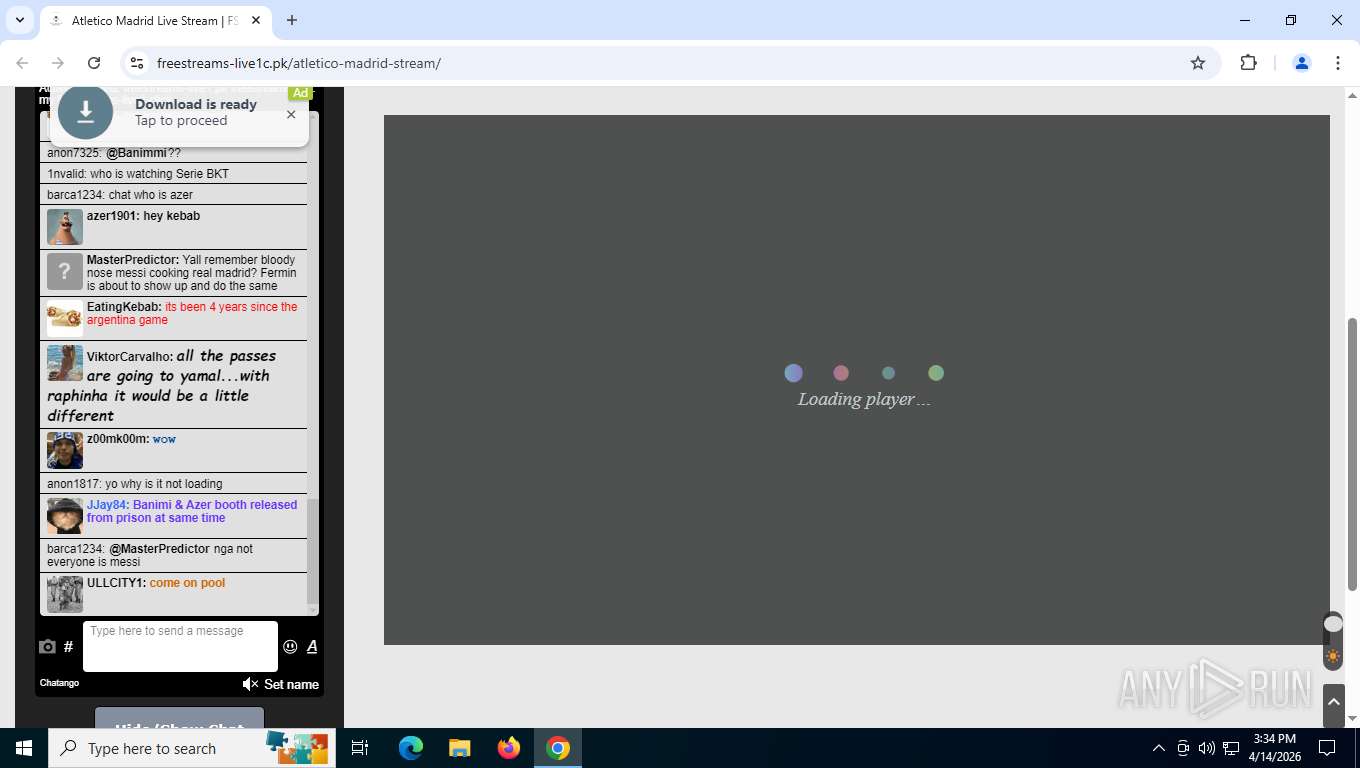Open the Chrome profile icon

(1302, 63)
